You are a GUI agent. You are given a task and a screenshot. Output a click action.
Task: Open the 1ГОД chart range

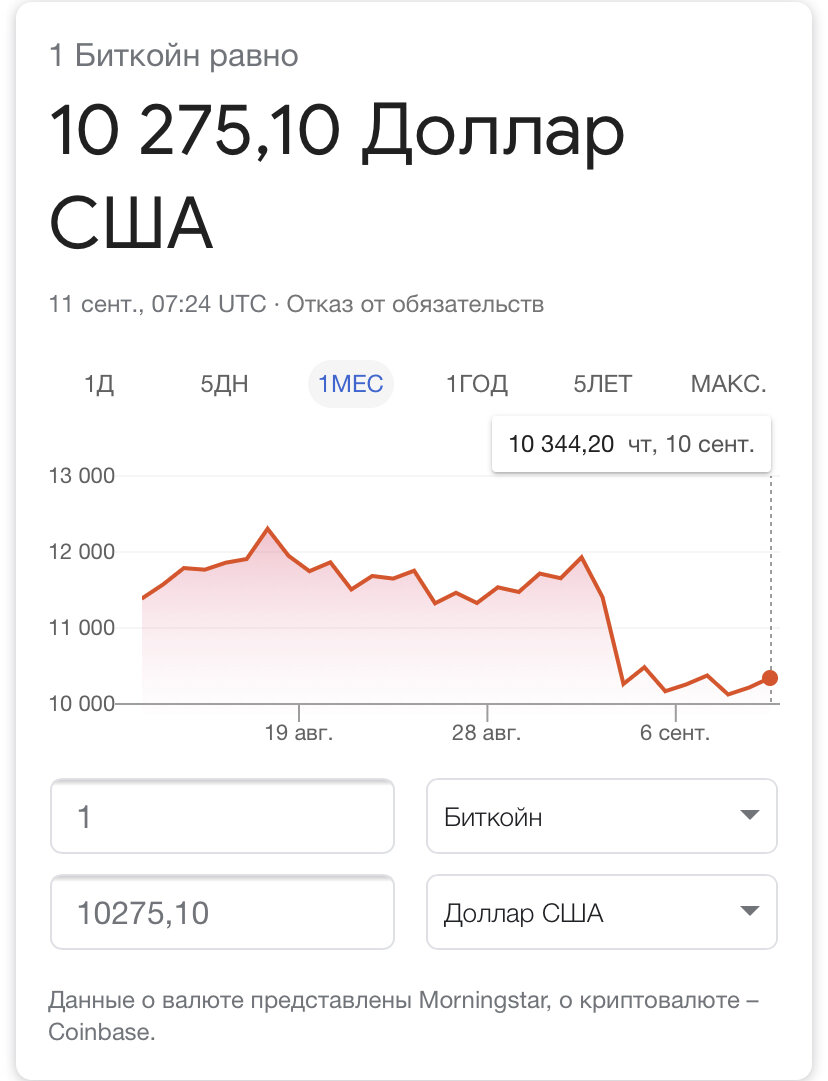pos(477,383)
